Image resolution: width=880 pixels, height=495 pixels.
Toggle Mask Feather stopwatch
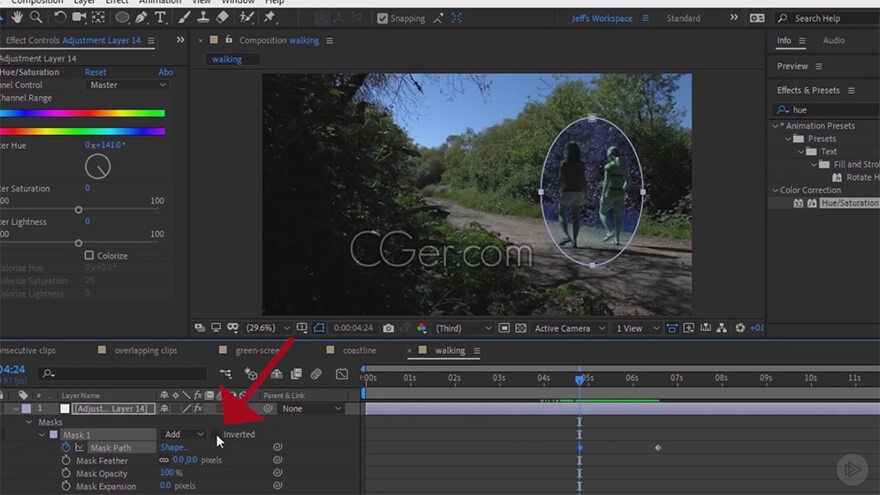(x=66, y=460)
